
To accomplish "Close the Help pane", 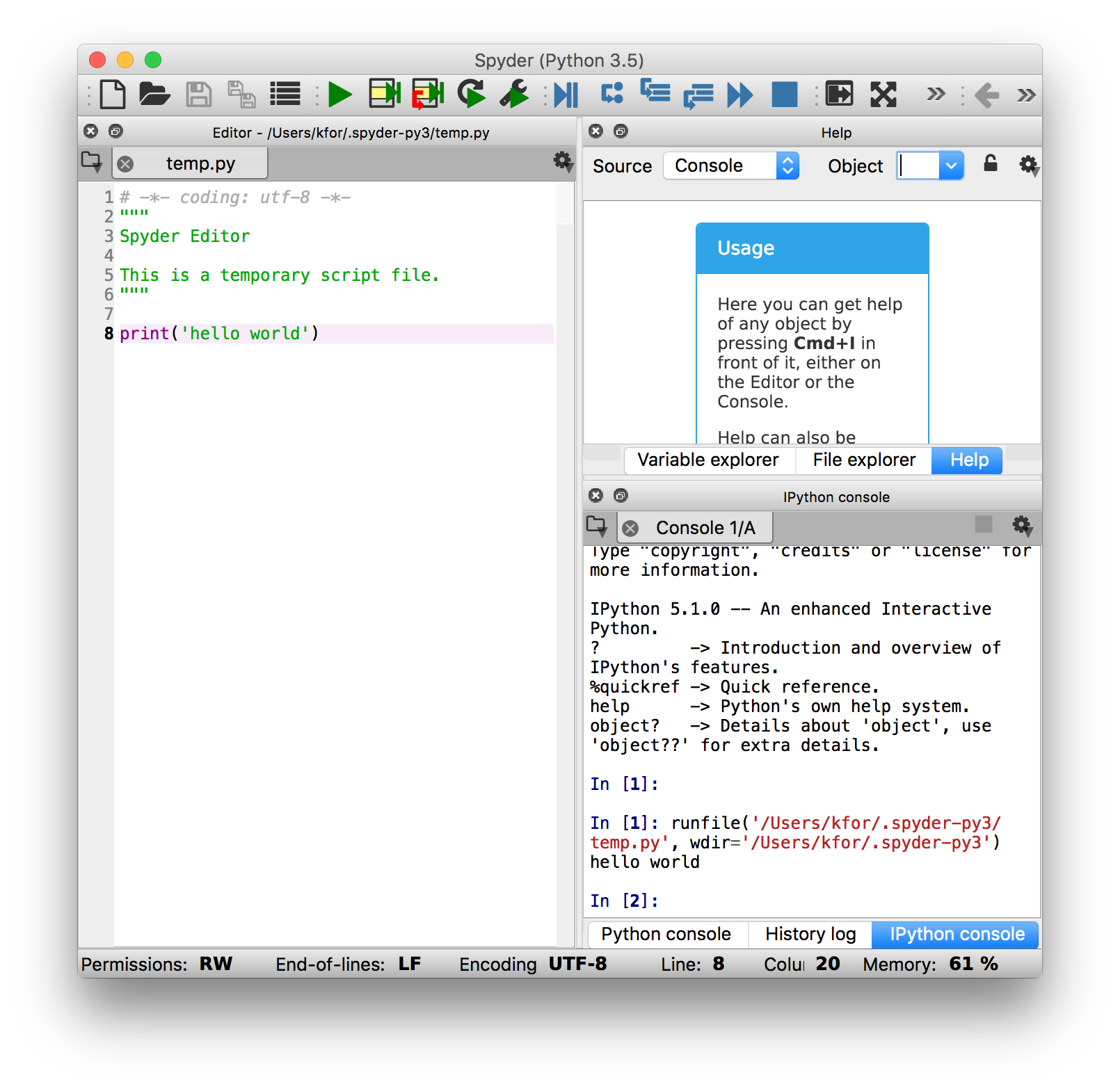I will (x=595, y=131).
